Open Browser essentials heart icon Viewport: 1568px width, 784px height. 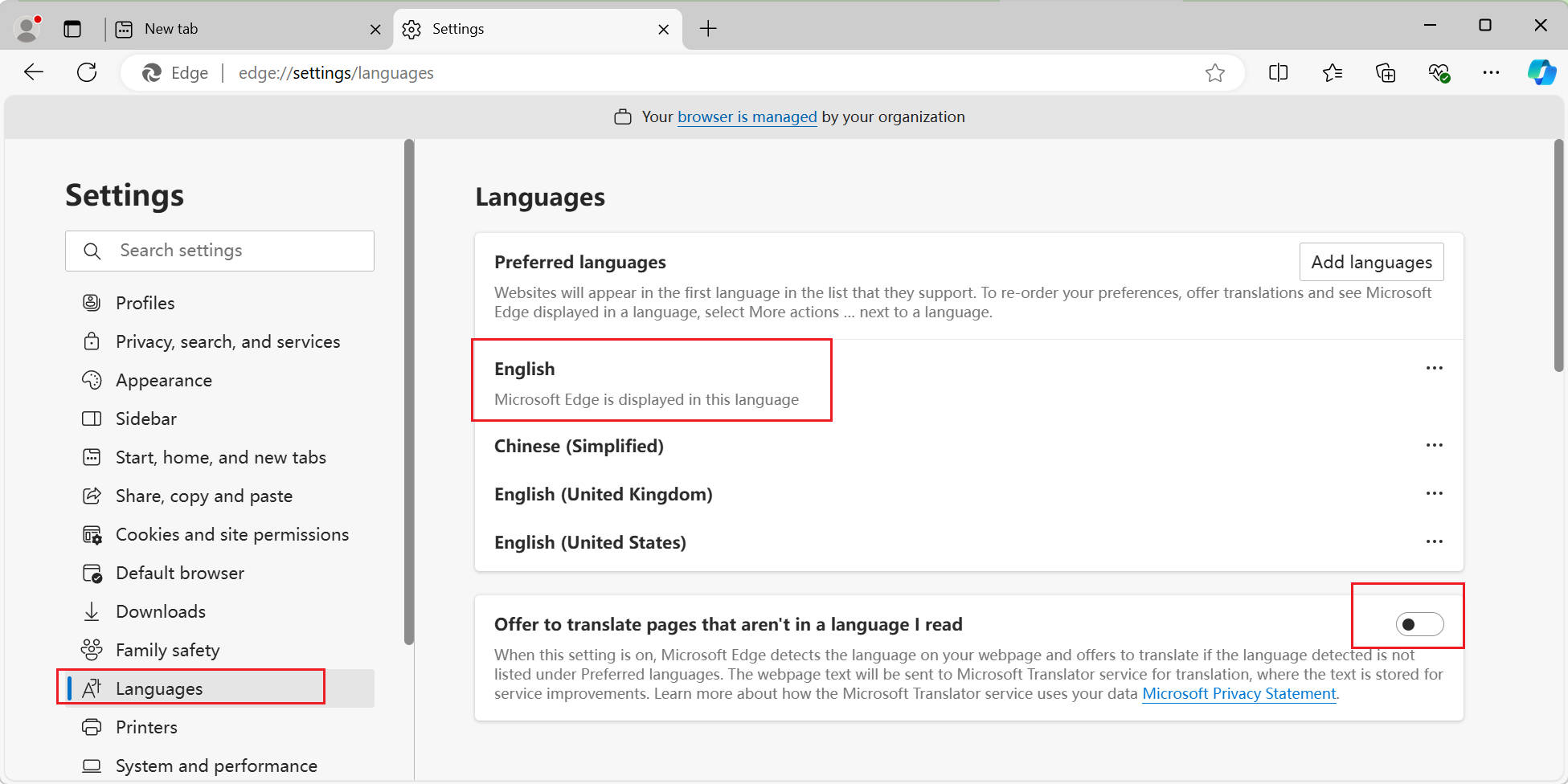(x=1439, y=73)
